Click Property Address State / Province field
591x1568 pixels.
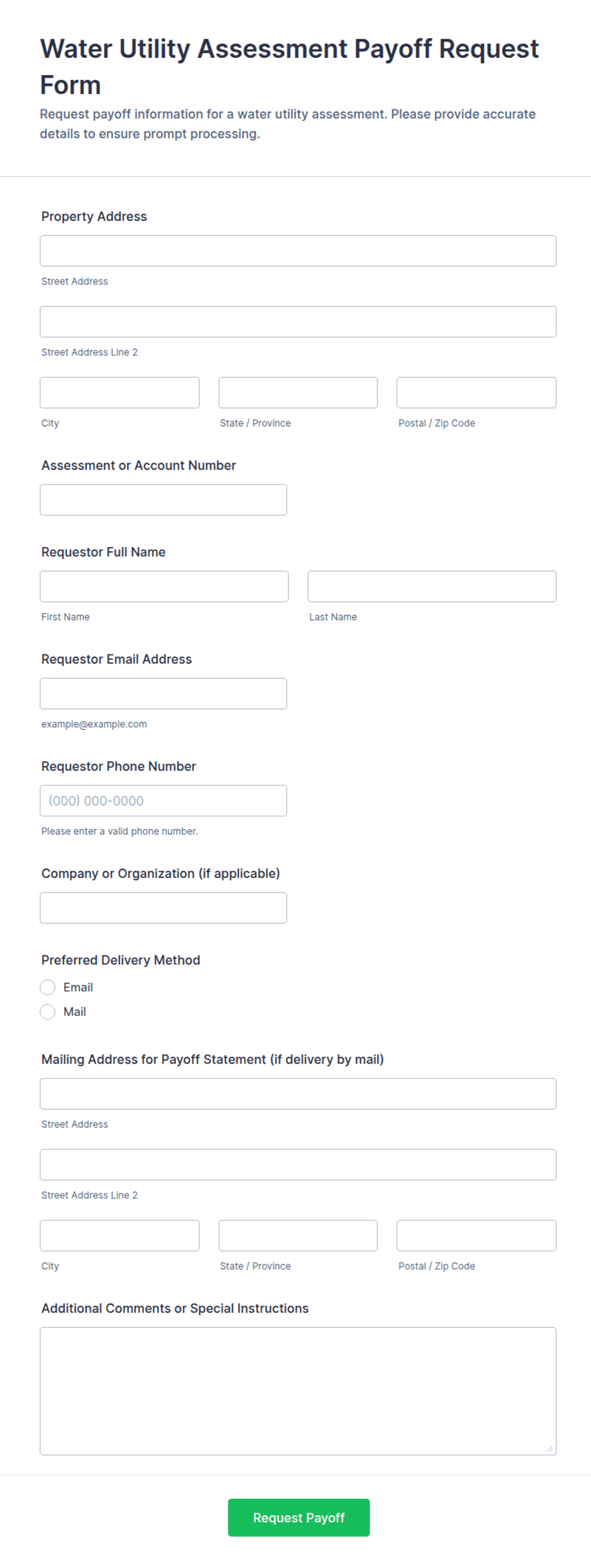click(x=298, y=393)
